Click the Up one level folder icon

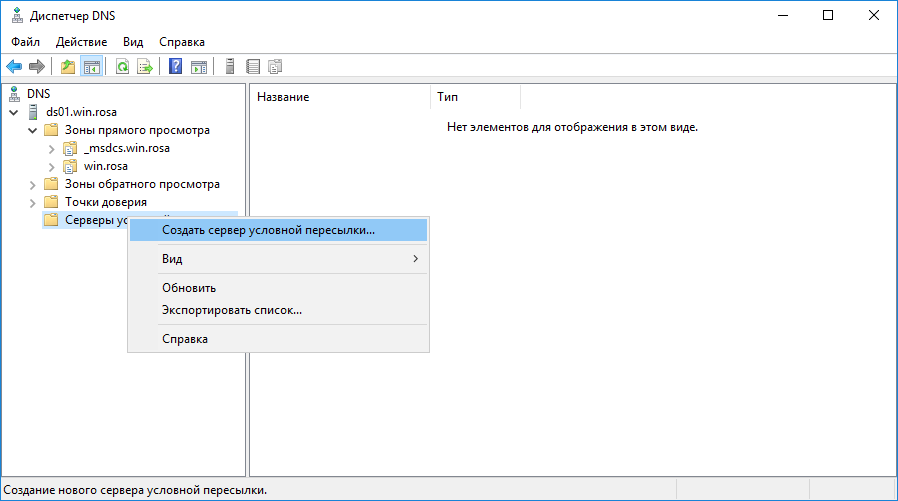pos(68,67)
